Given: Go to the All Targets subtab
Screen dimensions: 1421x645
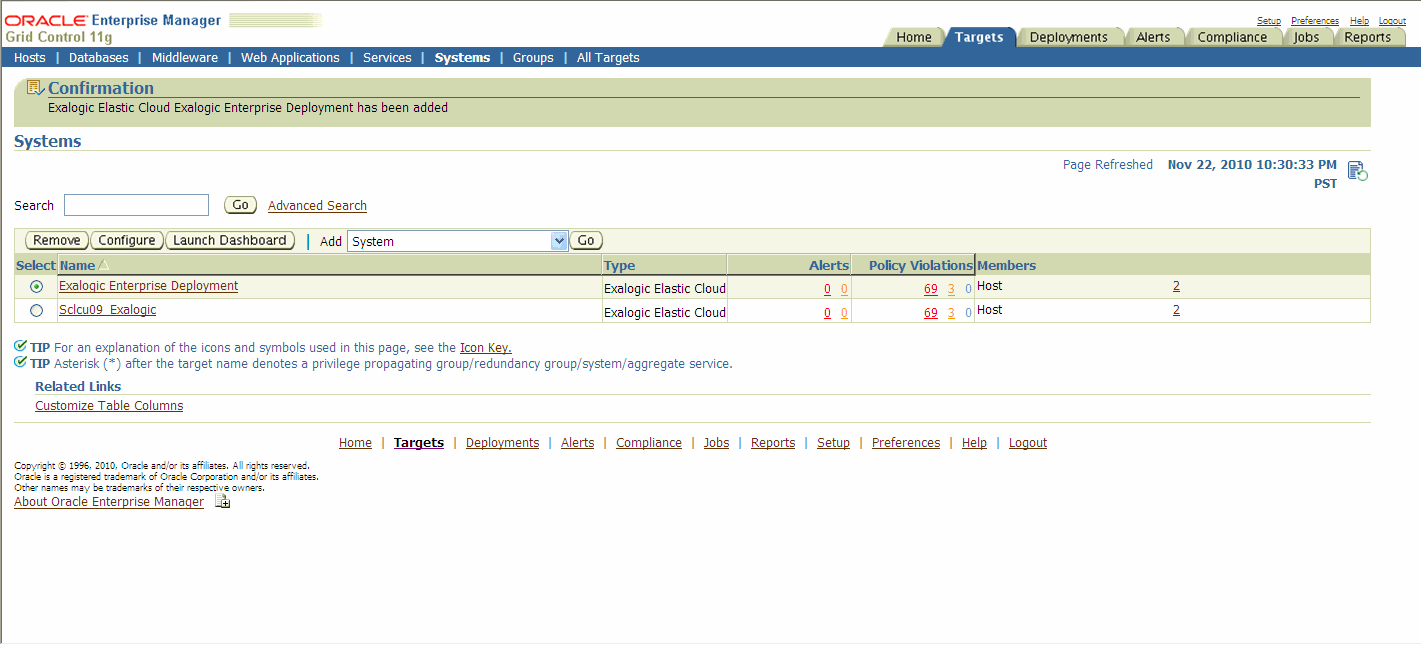Looking at the screenshot, I should [608, 58].
